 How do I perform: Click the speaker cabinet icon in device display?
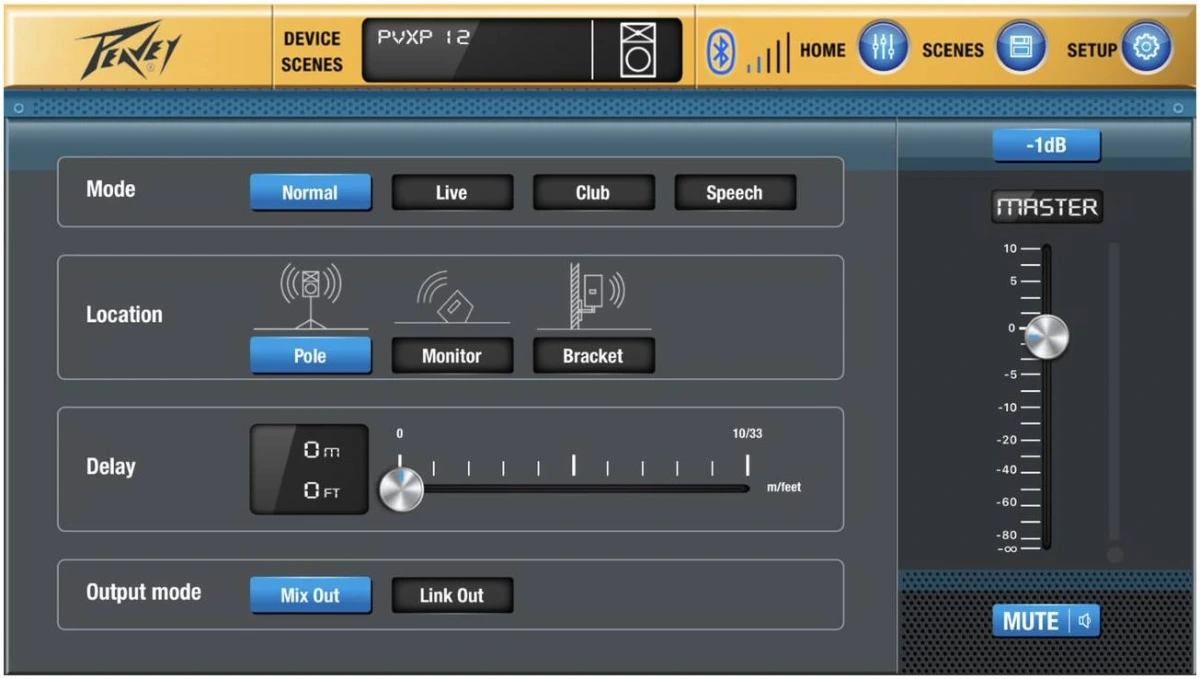pyautogui.click(x=637, y=50)
